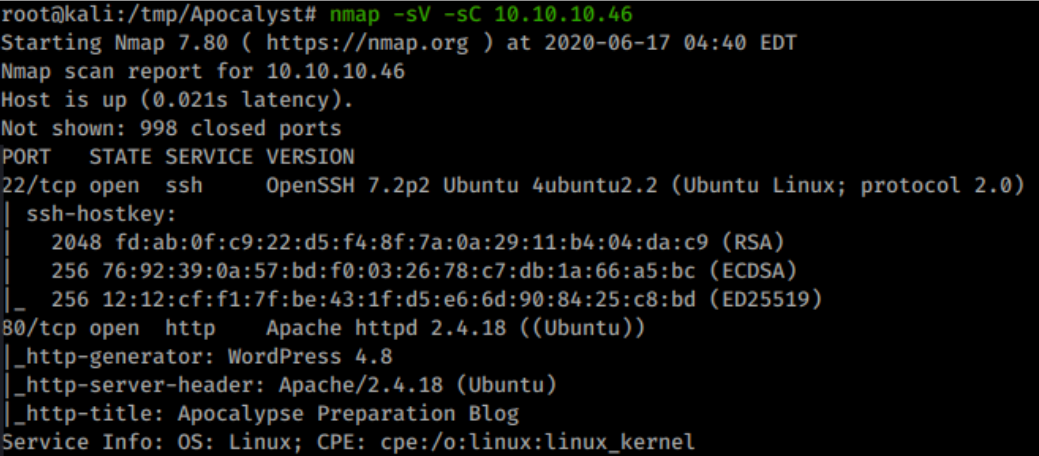Click the http-server-header line

[279, 385]
